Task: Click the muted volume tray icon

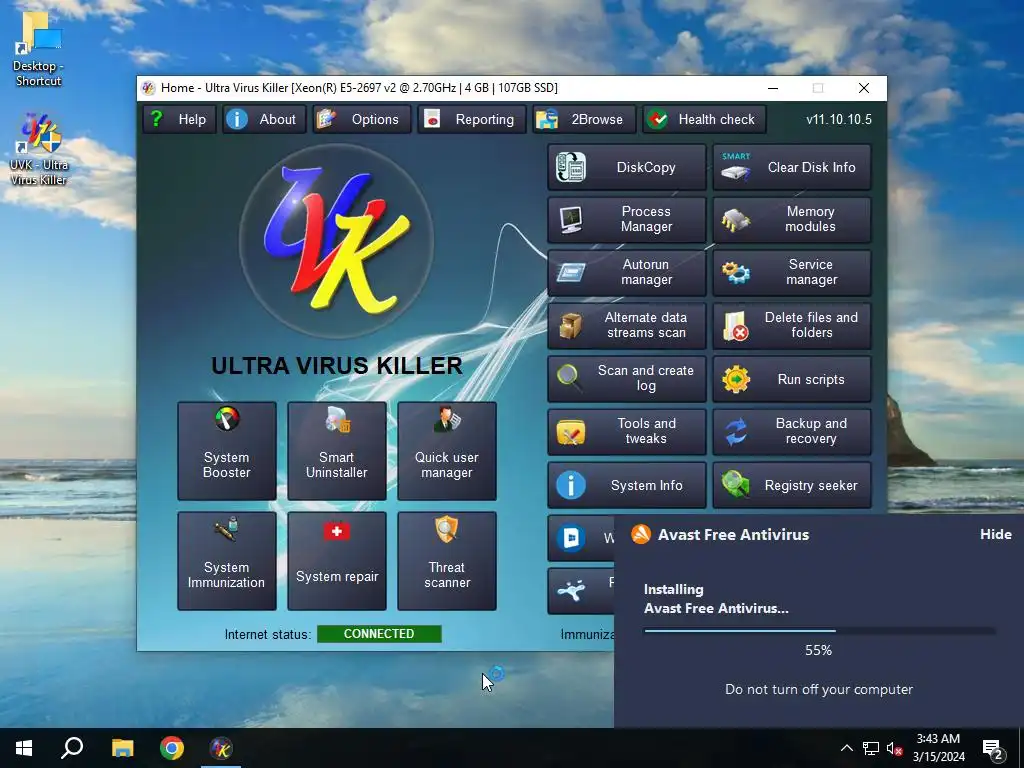Action: [895, 748]
